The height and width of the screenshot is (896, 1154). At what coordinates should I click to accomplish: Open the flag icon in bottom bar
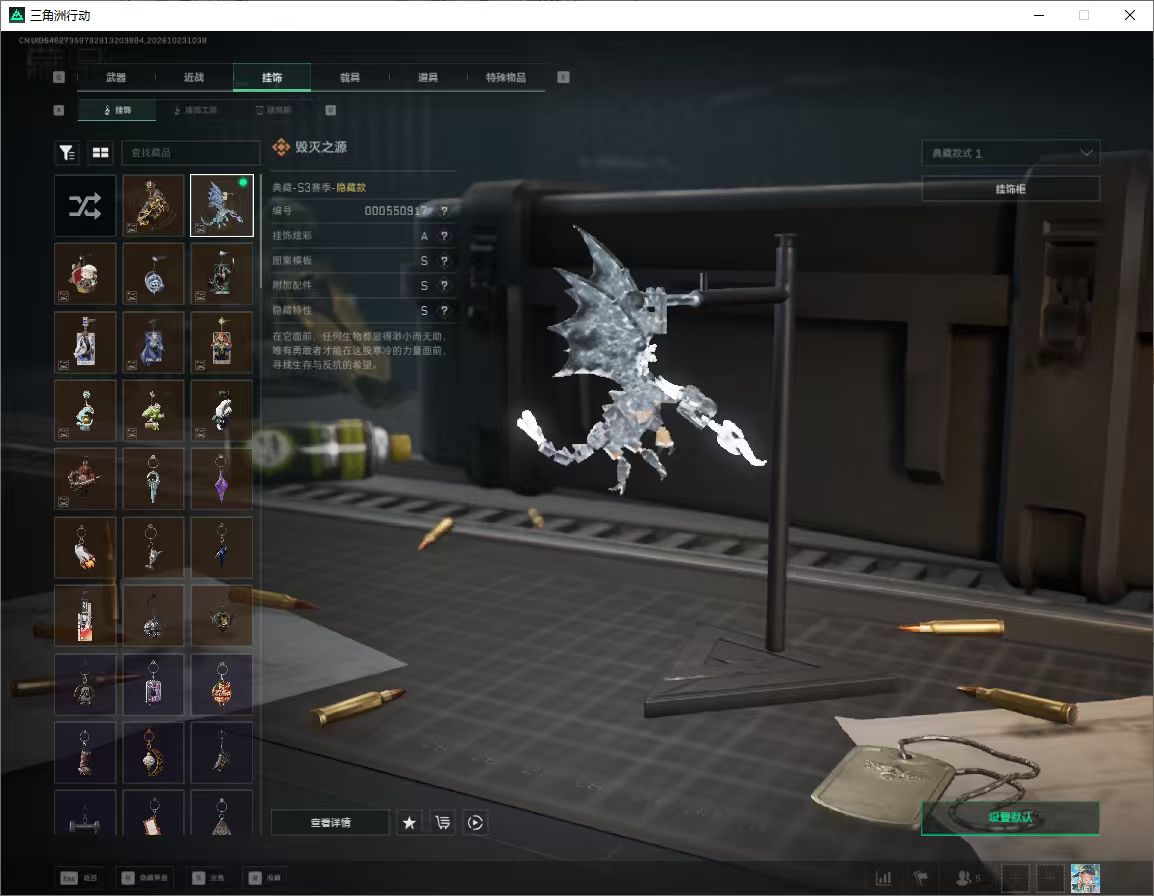click(921, 878)
